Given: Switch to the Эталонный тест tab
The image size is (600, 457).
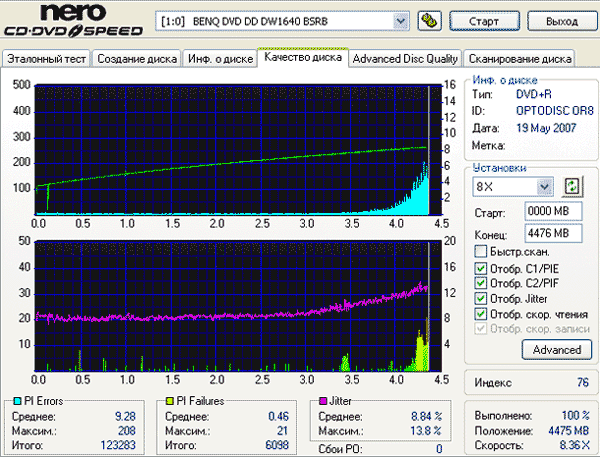Looking at the screenshot, I should 46,59.
